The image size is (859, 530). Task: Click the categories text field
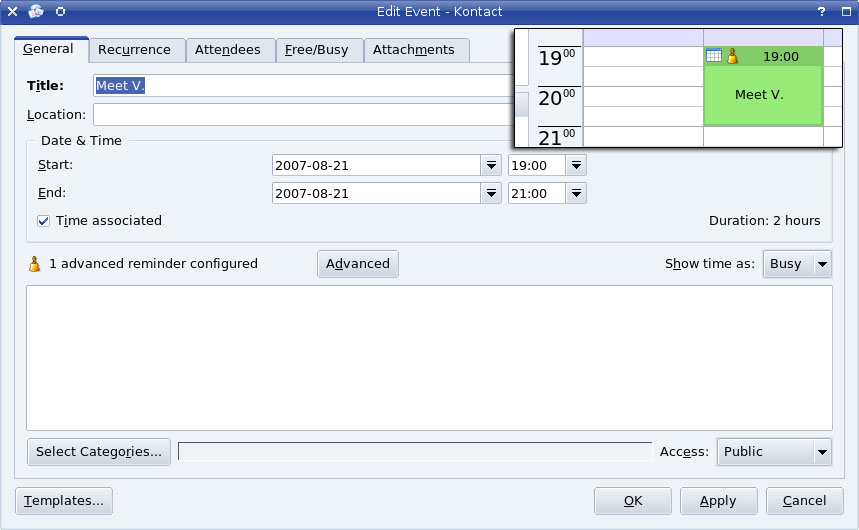(x=415, y=452)
